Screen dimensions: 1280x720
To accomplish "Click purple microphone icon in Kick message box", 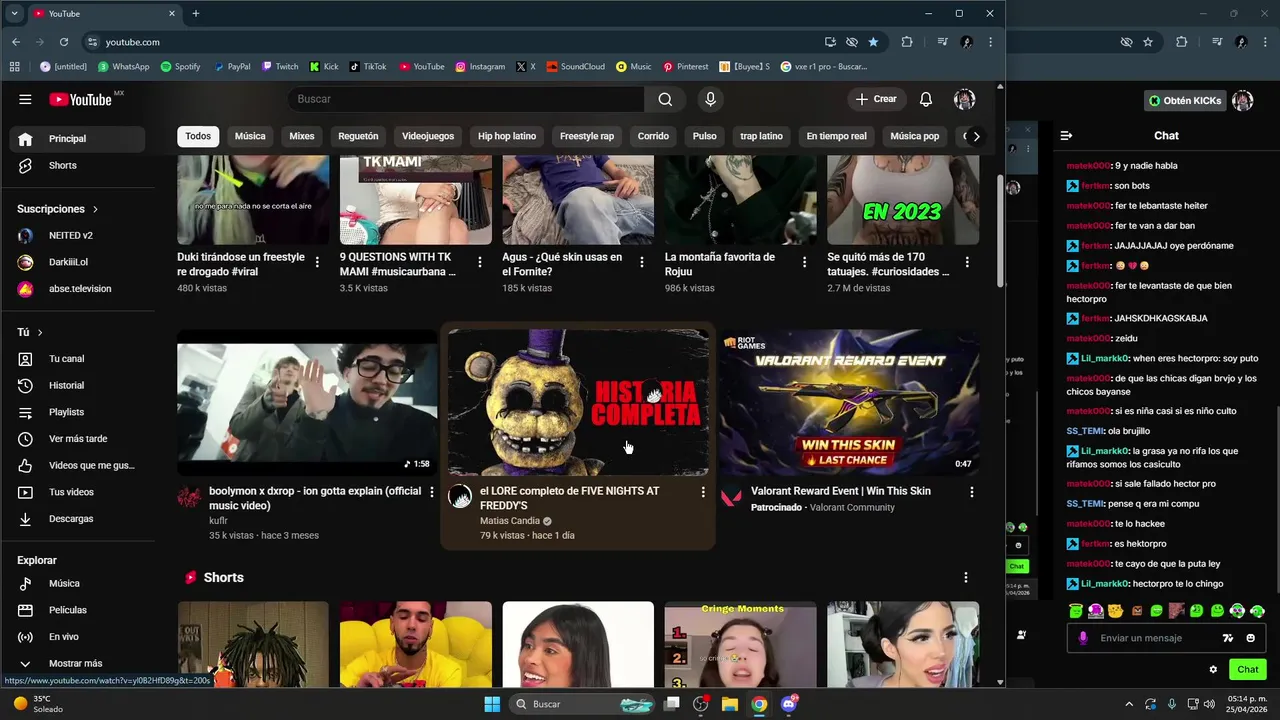I will (x=1083, y=638).
